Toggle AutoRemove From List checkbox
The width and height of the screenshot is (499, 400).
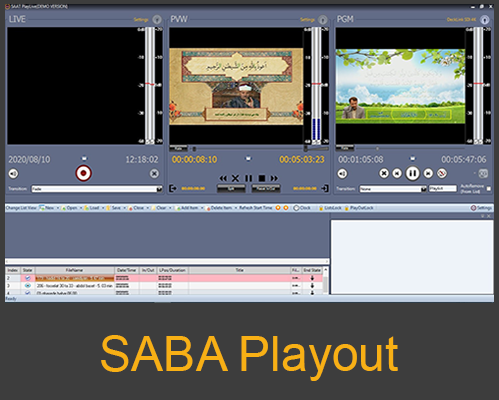tap(489, 189)
